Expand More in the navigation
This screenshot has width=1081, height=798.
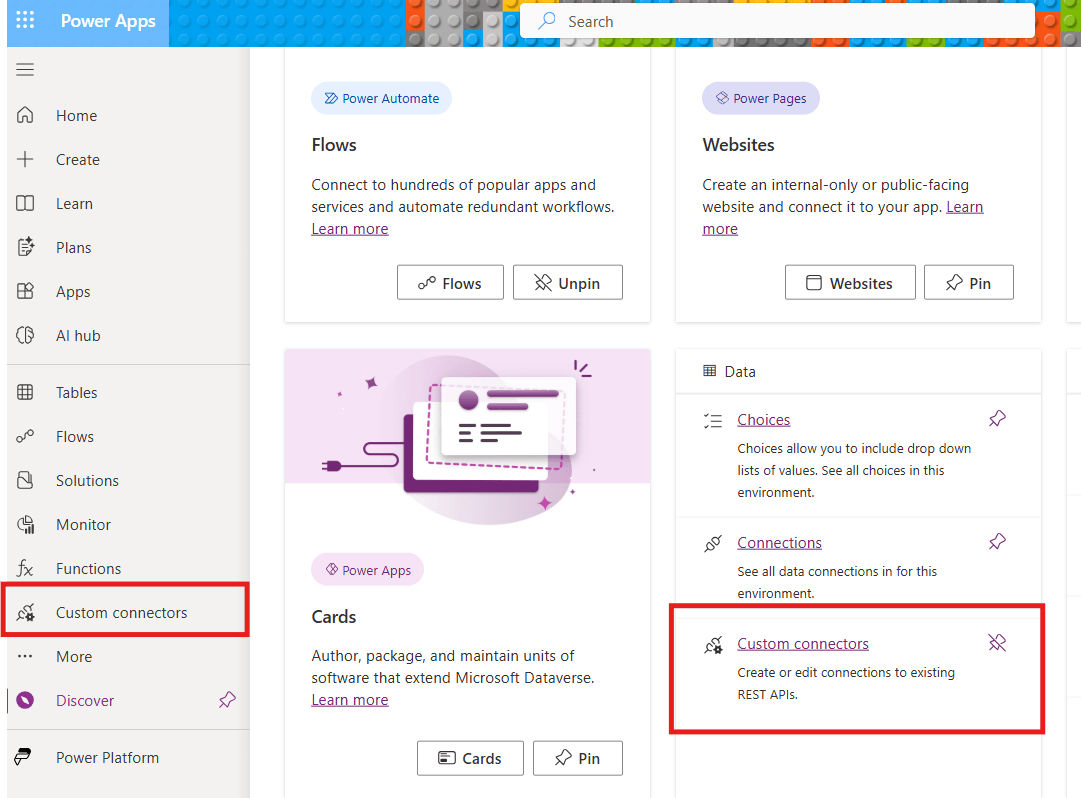[x=128, y=657]
